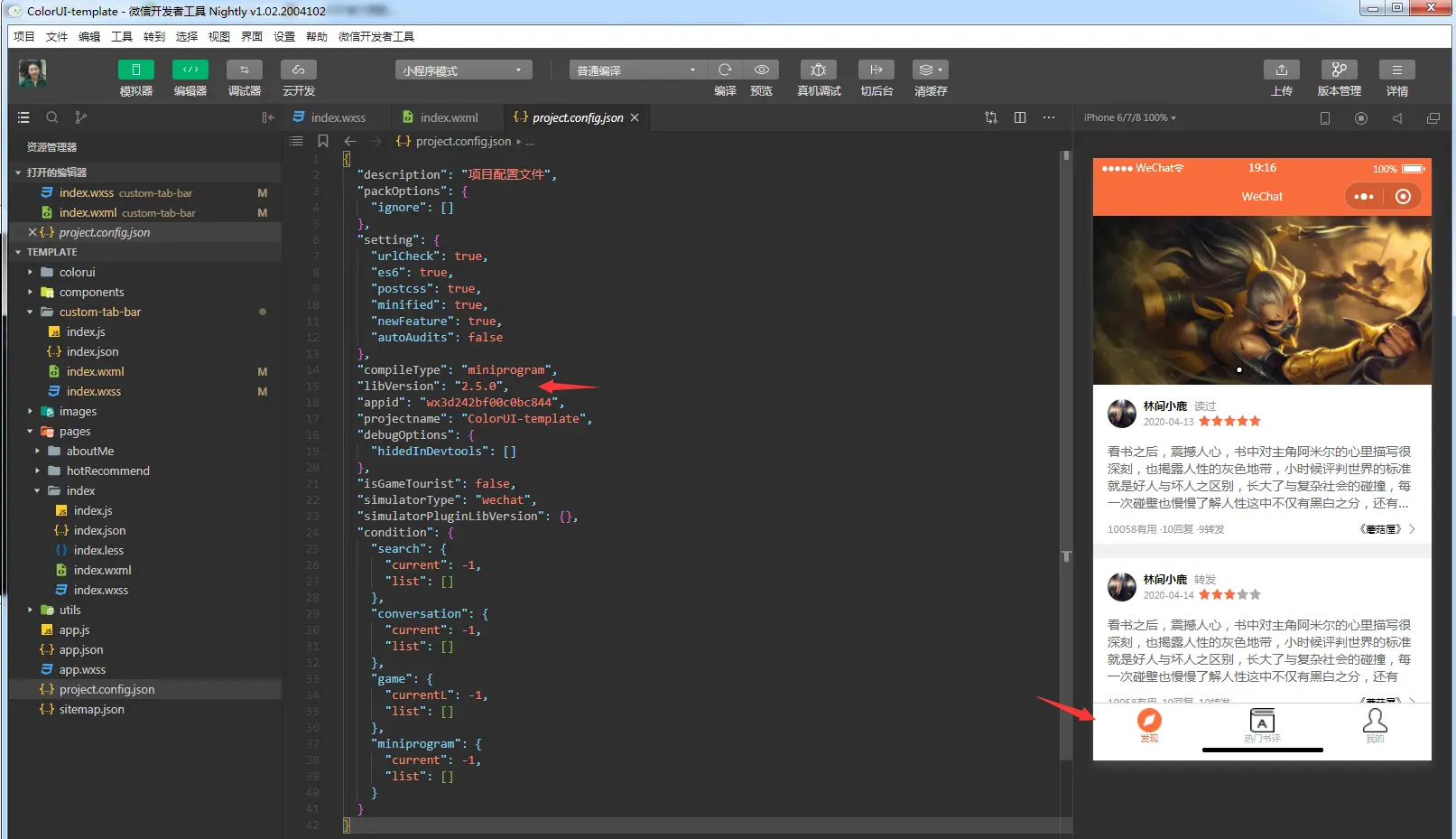Tap the 我的 tab in the simulator
The height and width of the screenshot is (839, 1456).
point(1375,725)
